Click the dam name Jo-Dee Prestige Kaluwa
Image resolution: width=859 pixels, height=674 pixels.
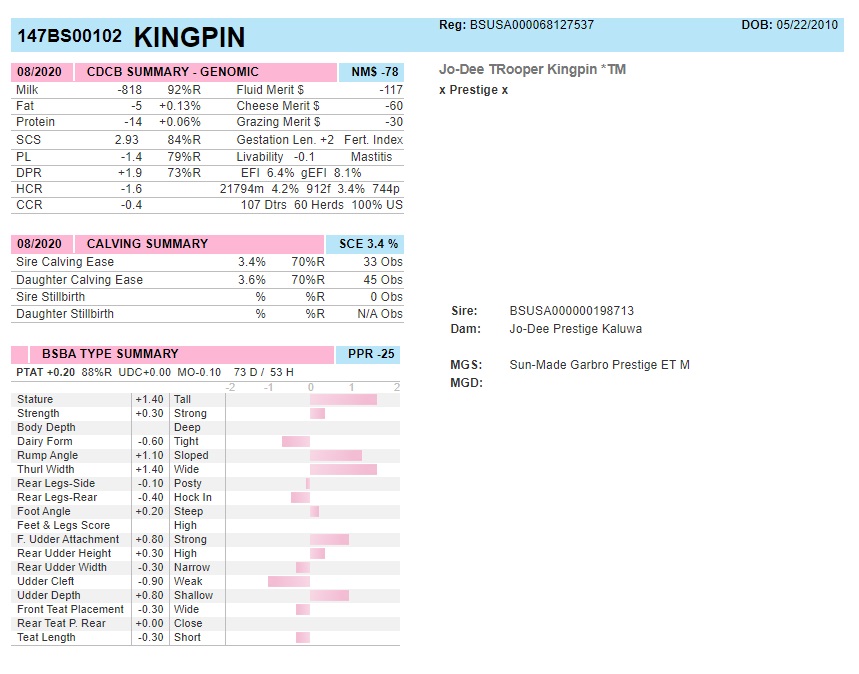(x=576, y=329)
